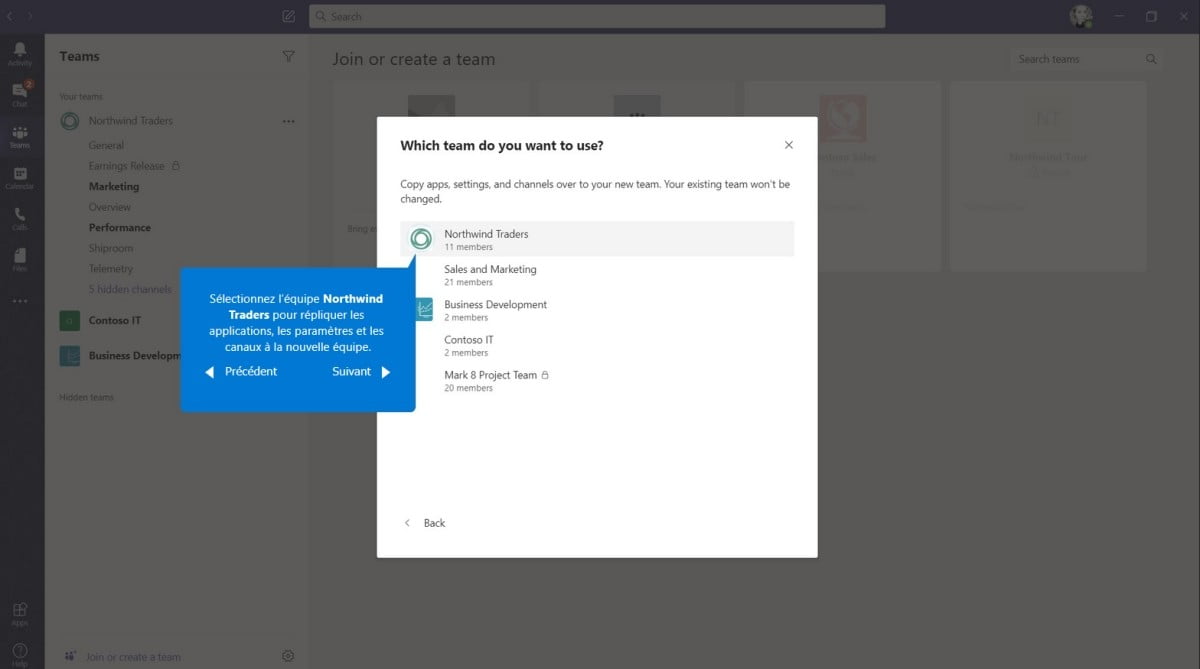
Task: Open Northwind Traders more options ellipsis
Action: tap(289, 121)
